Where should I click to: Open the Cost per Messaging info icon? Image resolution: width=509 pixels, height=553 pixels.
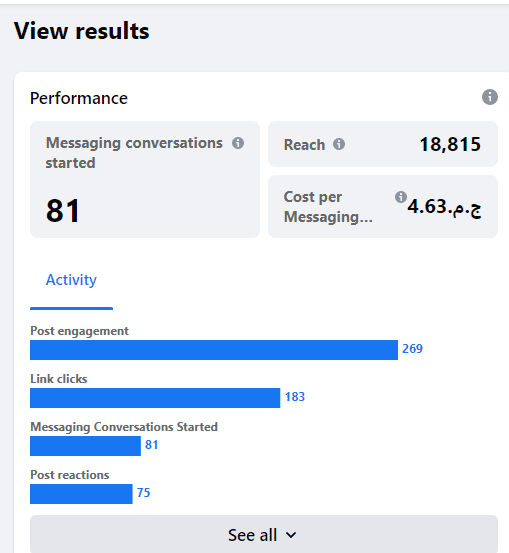[x=401, y=197]
